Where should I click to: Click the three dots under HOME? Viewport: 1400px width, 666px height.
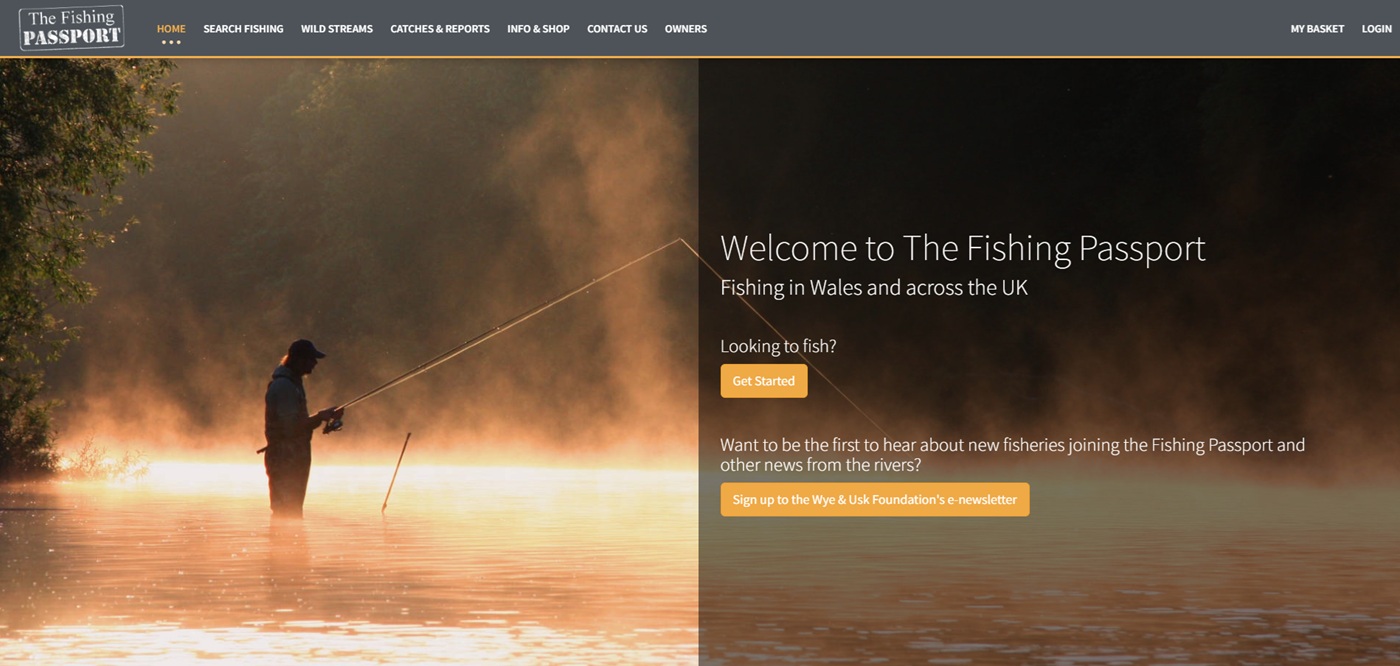point(171,42)
